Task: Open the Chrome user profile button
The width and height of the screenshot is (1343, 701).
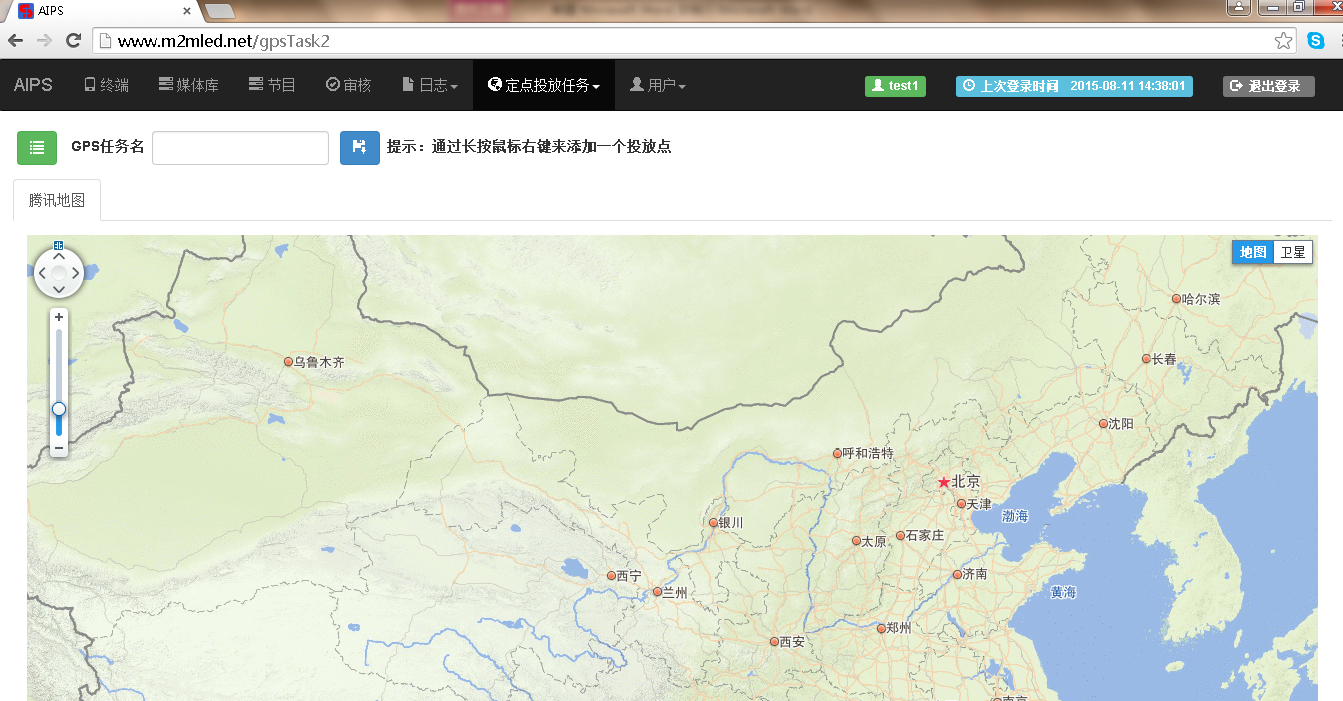Action: tap(1239, 7)
